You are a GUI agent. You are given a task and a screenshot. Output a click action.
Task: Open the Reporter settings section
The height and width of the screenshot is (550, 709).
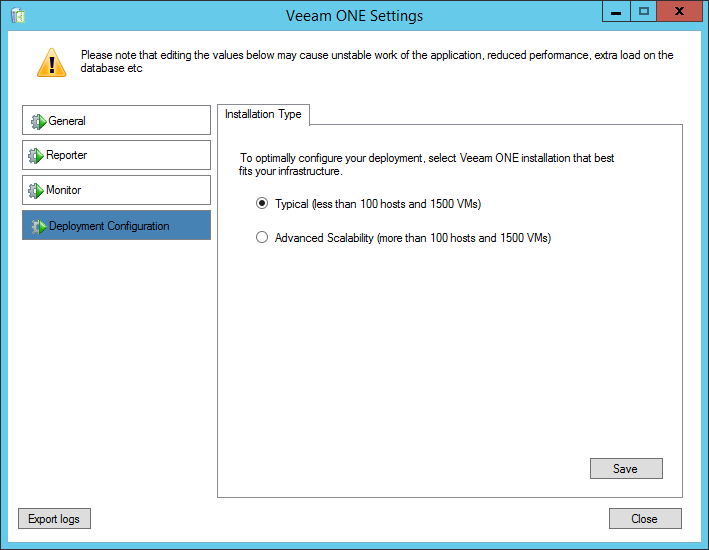[x=116, y=155]
